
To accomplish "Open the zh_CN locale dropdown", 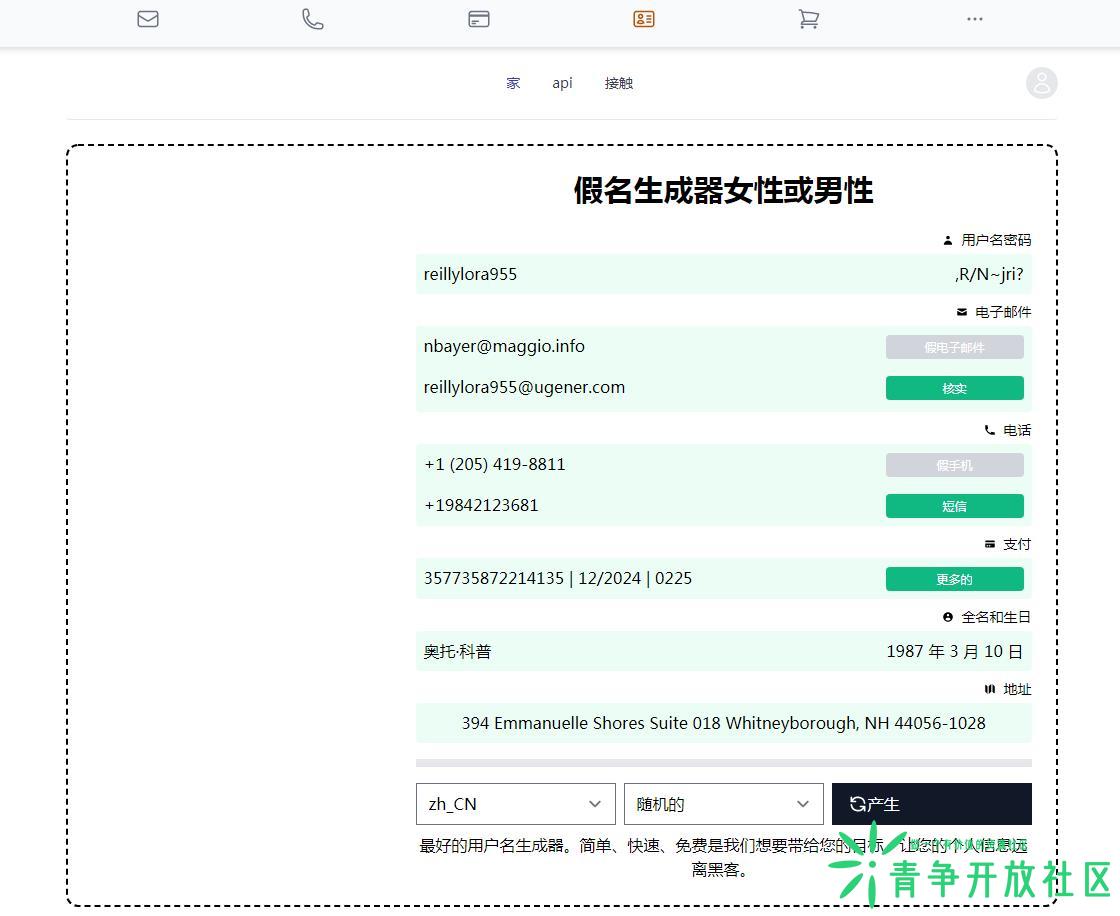I will click(516, 804).
